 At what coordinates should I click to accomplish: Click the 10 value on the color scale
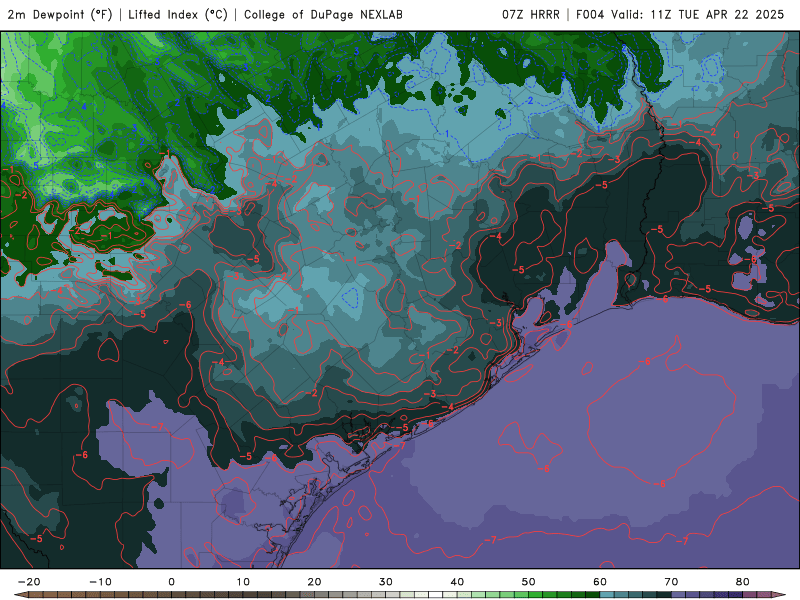243,581
